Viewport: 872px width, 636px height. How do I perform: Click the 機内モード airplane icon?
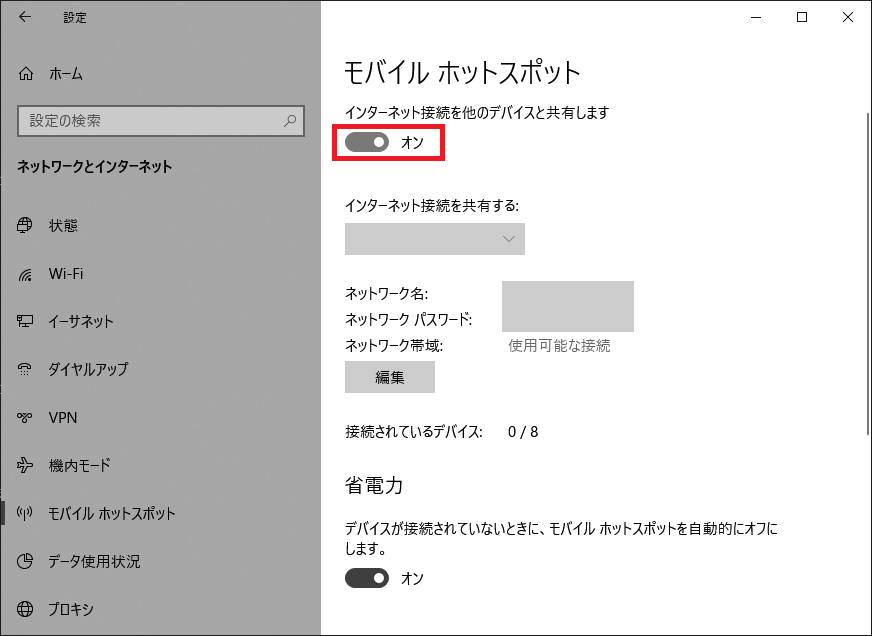click(x=26, y=466)
